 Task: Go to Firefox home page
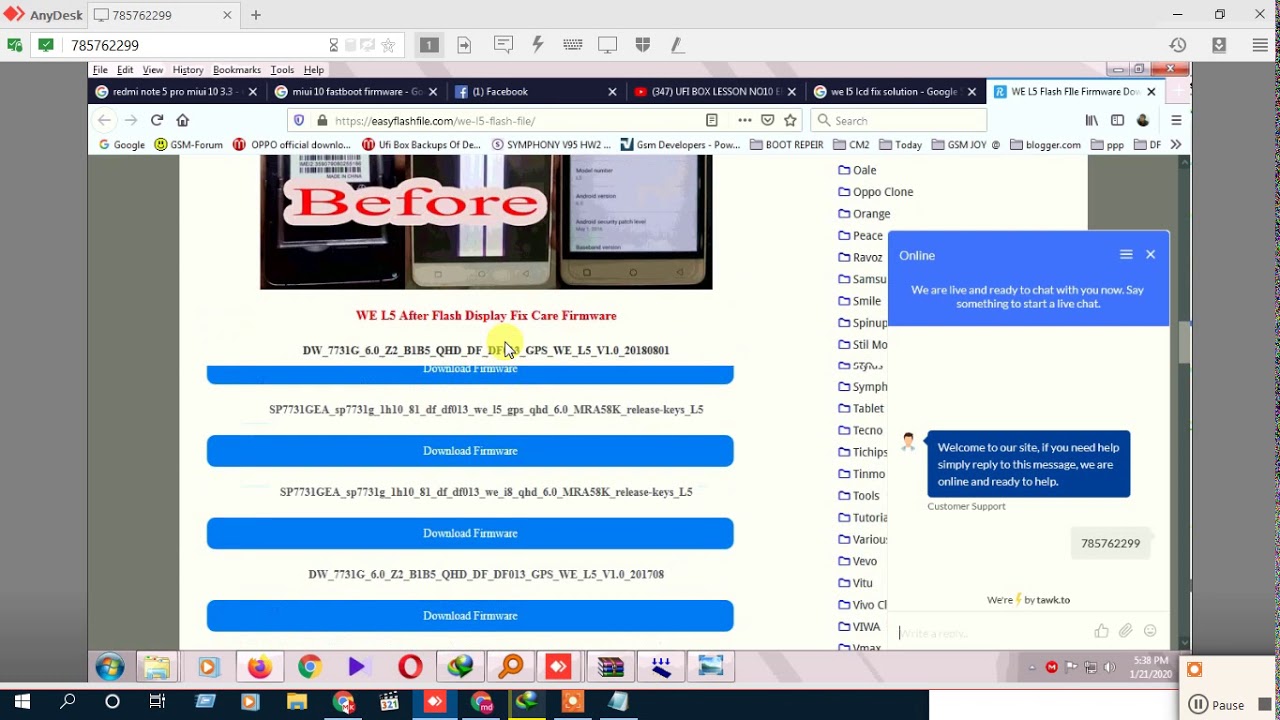182,120
